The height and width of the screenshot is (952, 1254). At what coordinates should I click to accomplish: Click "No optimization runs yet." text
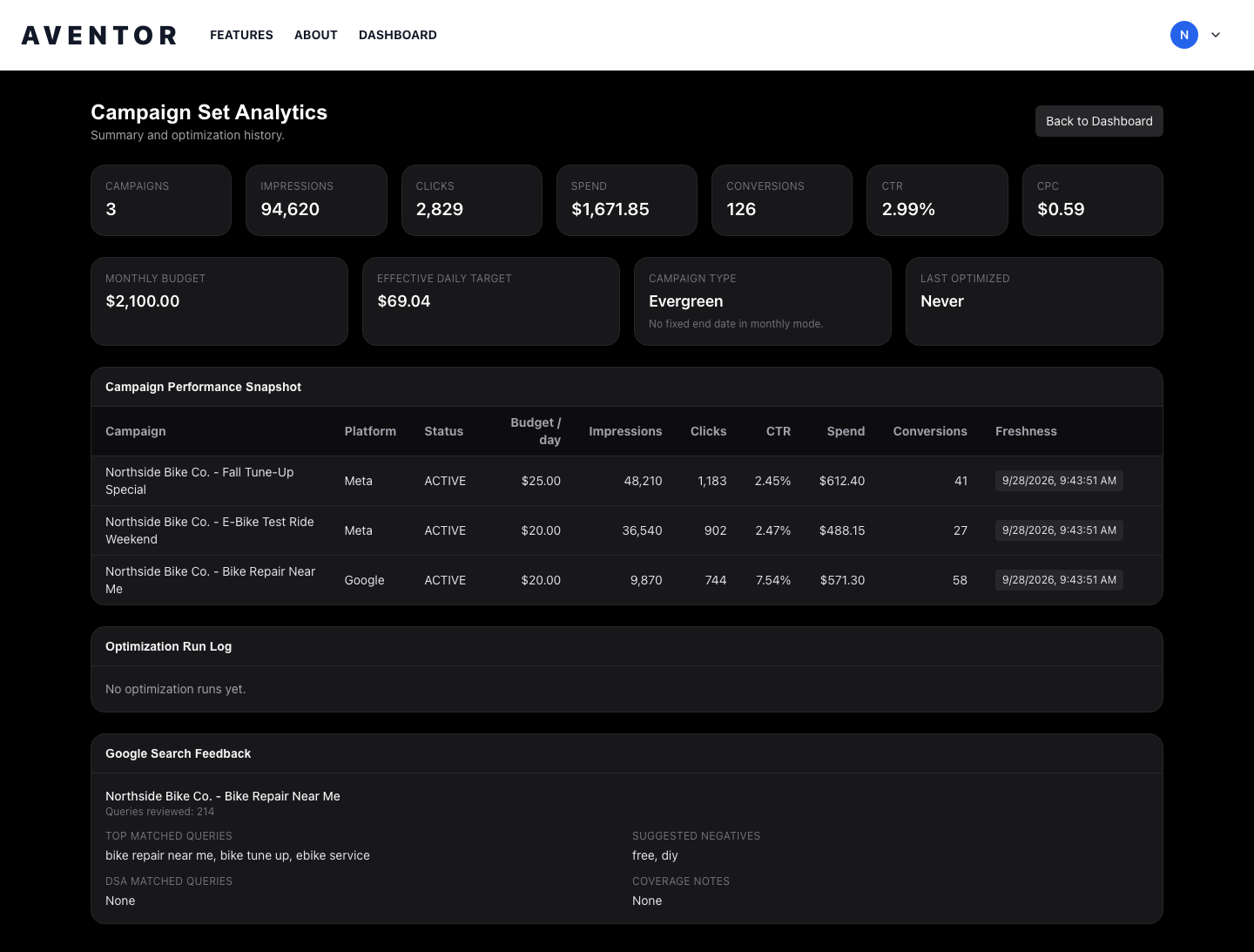point(176,689)
